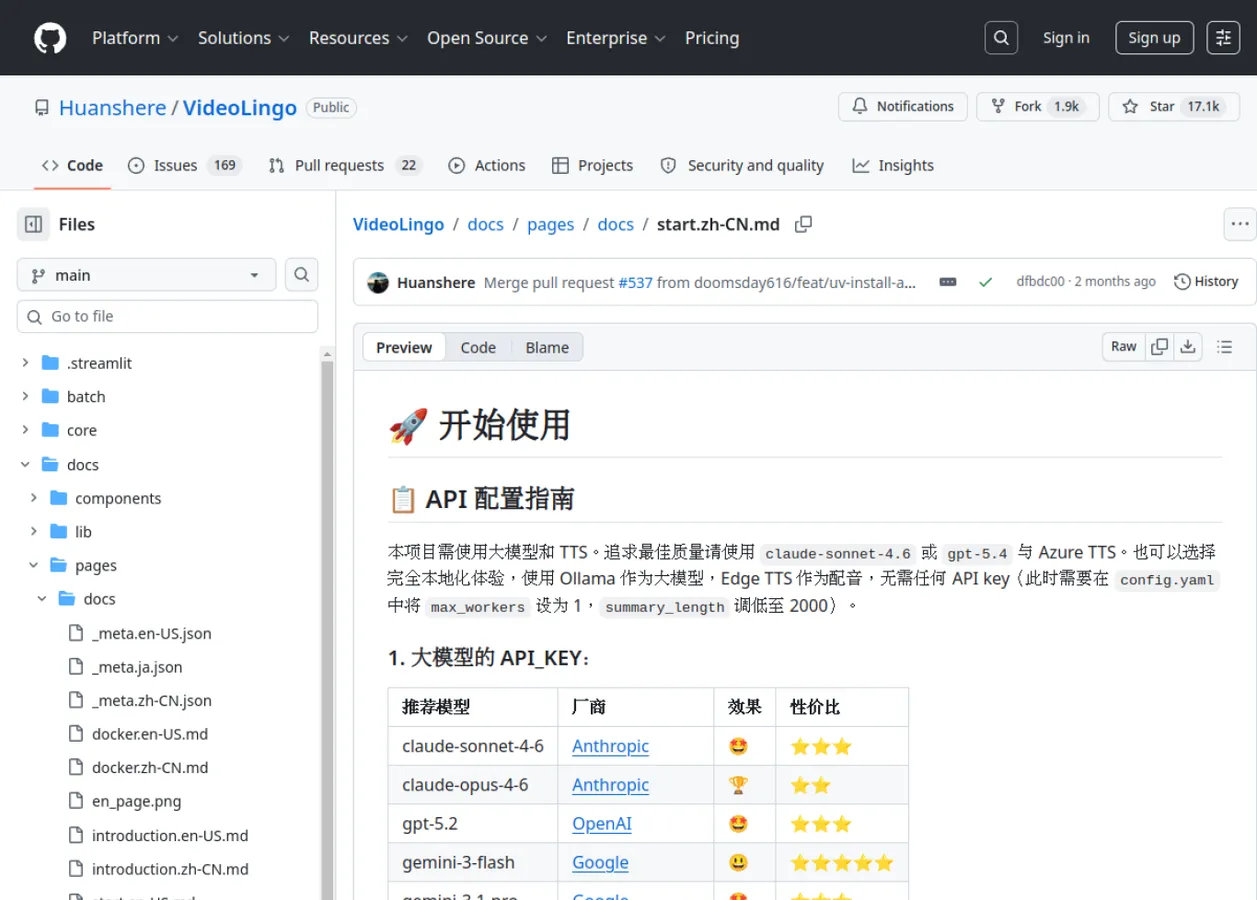The width and height of the screenshot is (1257, 900).
Task: Open _meta.ja.json file
Action: pos(137,667)
